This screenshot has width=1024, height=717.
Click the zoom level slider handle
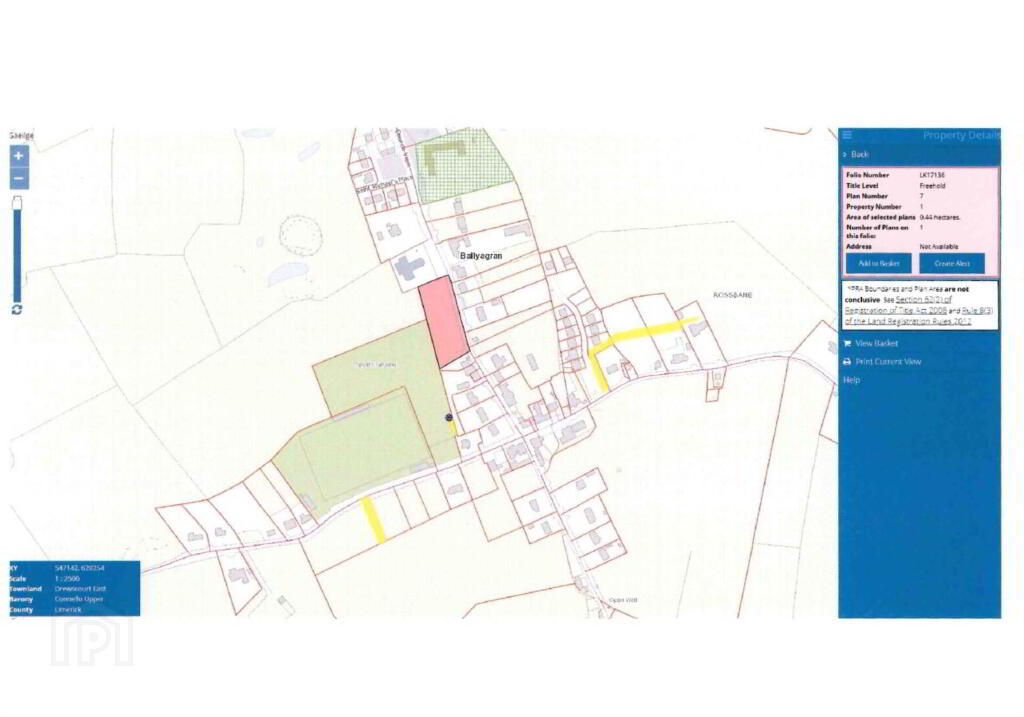(x=18, y=203)
